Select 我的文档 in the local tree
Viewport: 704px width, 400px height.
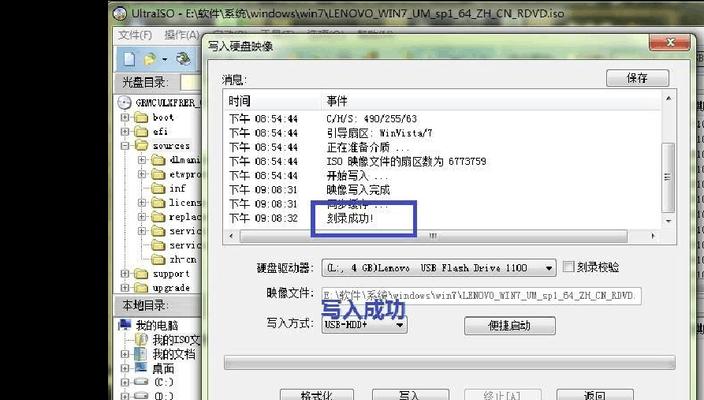click(x=165, y=354)
